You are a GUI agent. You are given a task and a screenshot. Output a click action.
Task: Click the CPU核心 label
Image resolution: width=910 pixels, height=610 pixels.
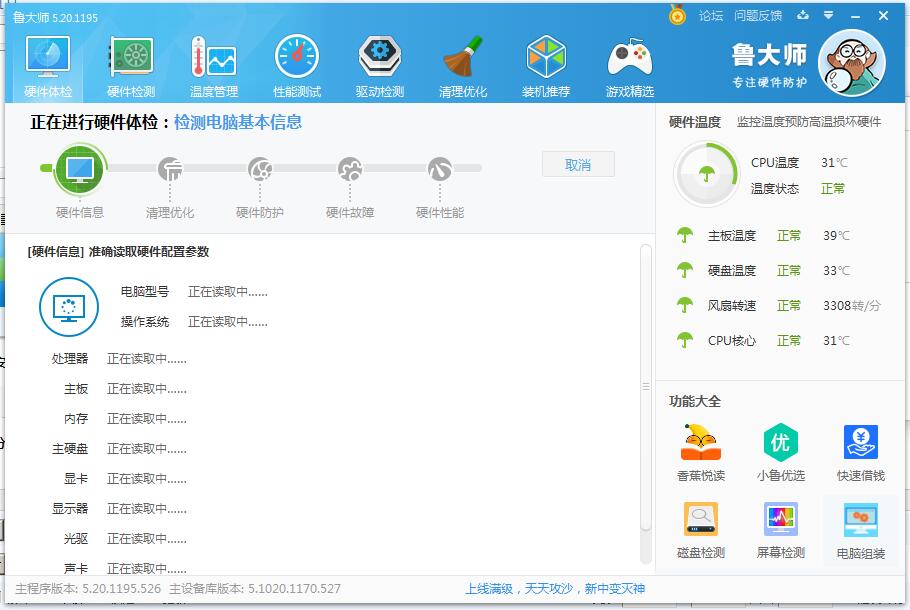coord(732,340)
